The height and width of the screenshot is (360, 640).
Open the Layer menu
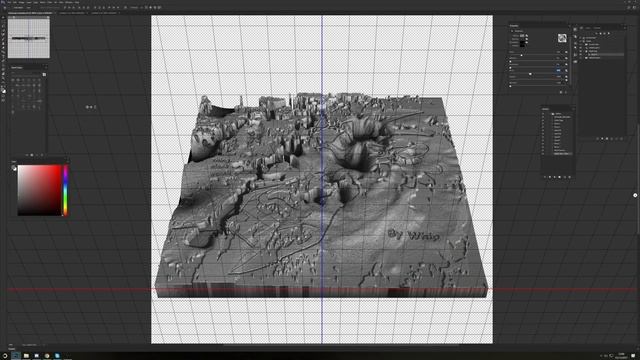[x=29, y=2]
